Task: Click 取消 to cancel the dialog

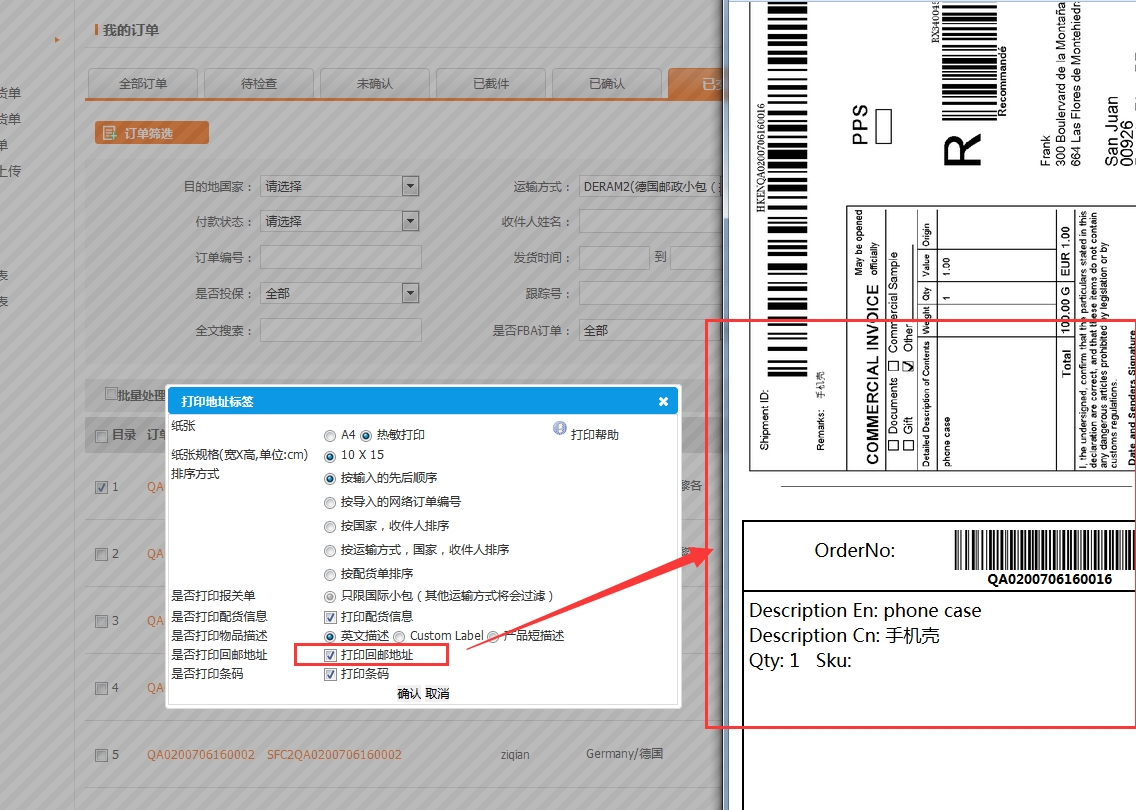Action: (x=438, y=694)
